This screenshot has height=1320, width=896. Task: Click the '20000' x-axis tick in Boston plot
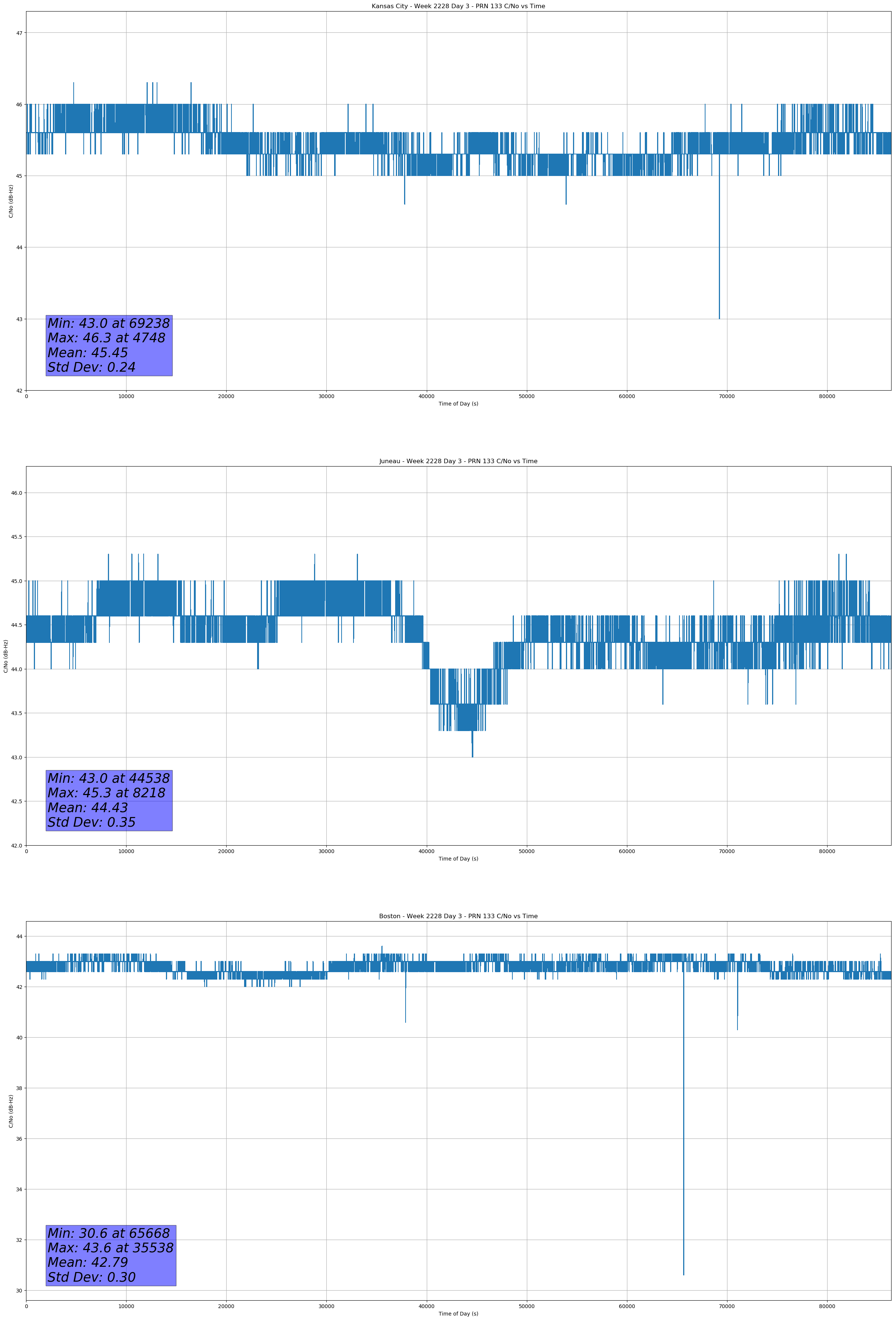click(226, 1306)
